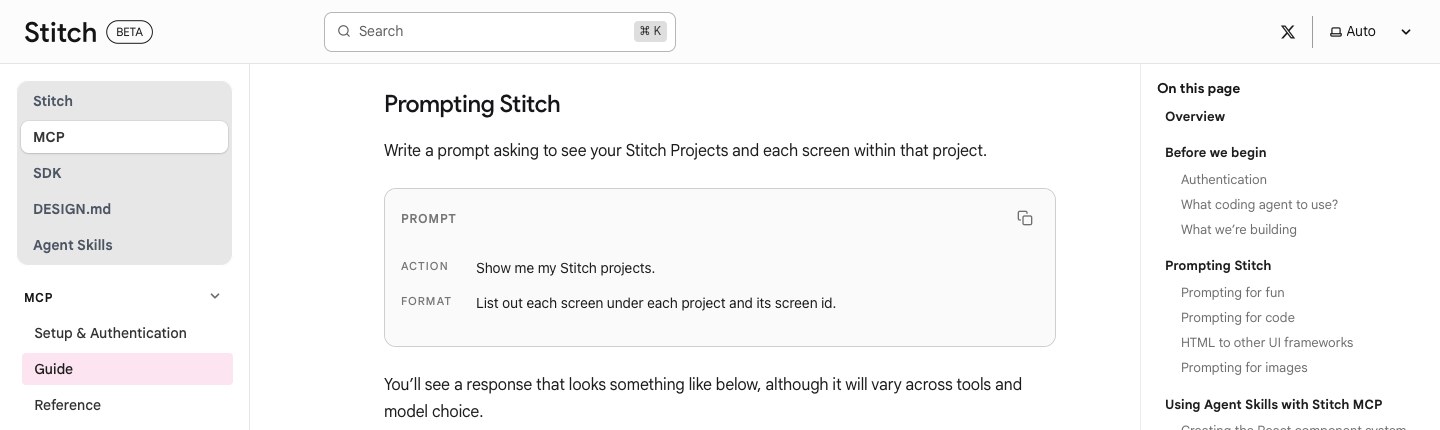Screen dimensions: 1440x430
Task: Open the Reference page in the sidebar
Action: point(127,405)
